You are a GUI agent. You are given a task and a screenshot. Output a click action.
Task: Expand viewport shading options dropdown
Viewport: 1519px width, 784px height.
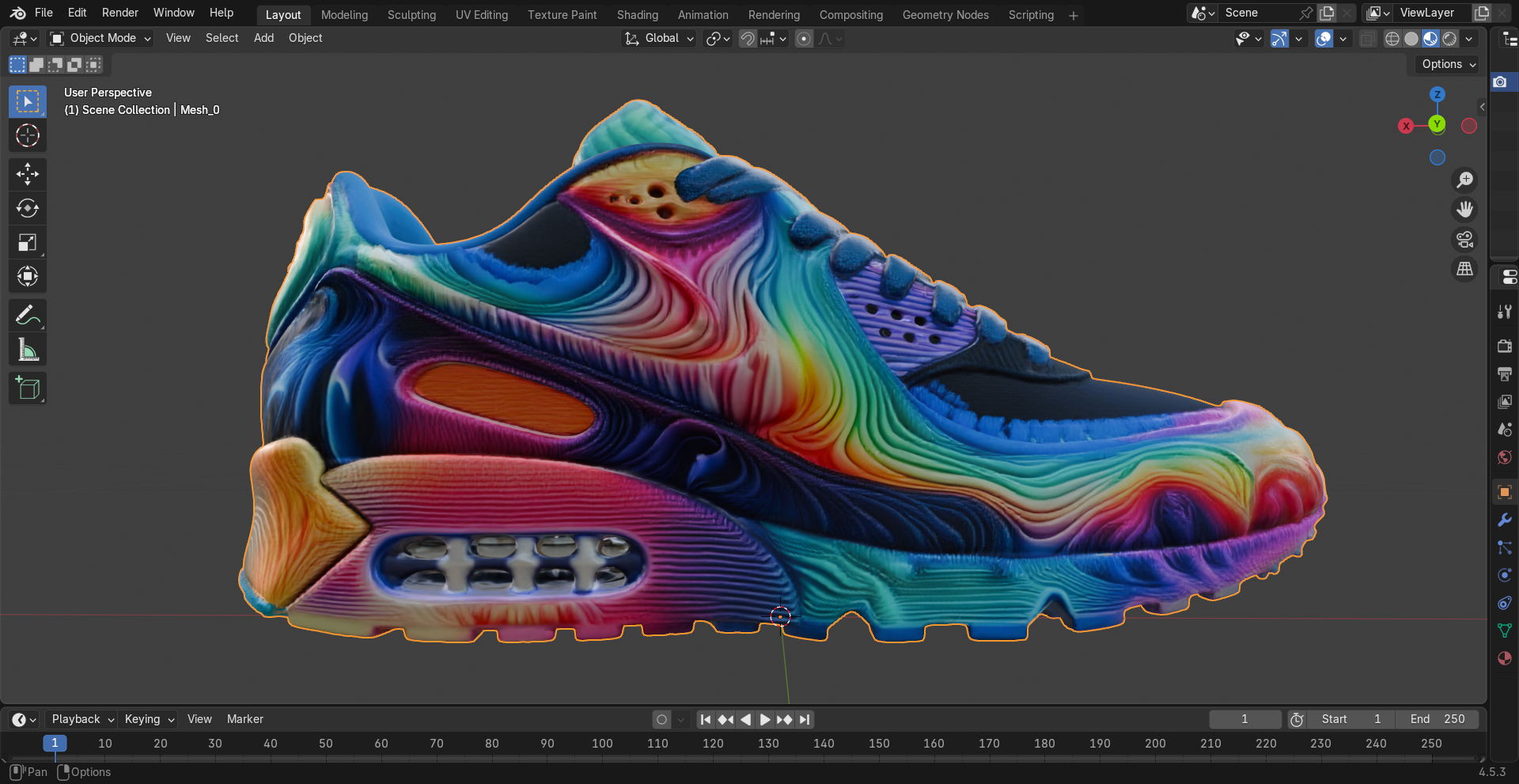click(x=1469, y=38)
